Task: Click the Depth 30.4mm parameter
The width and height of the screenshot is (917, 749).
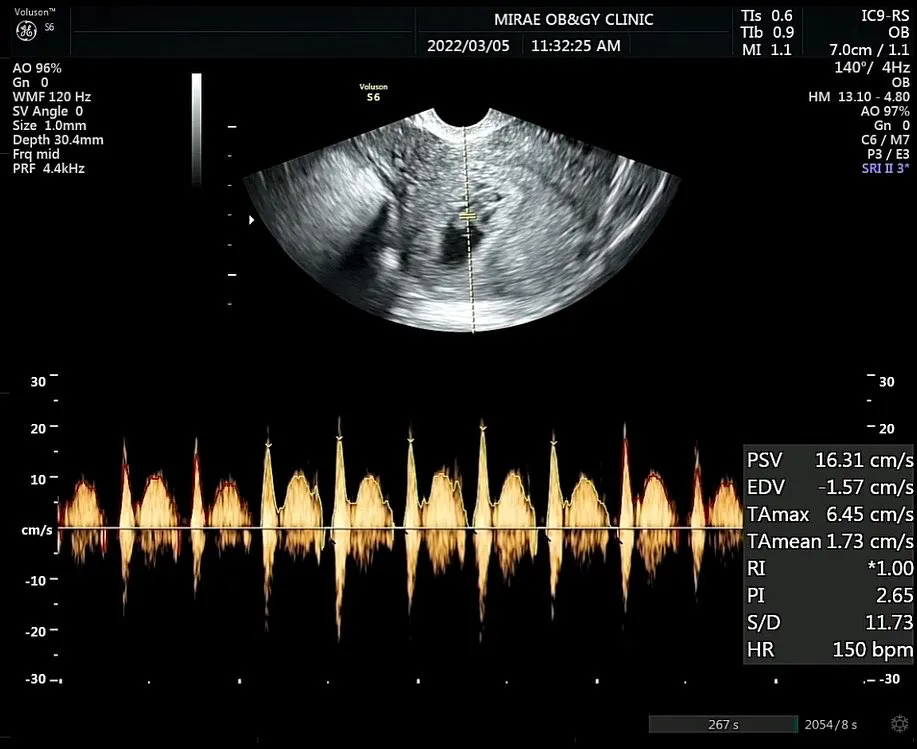Action: (x=58, y=140)
